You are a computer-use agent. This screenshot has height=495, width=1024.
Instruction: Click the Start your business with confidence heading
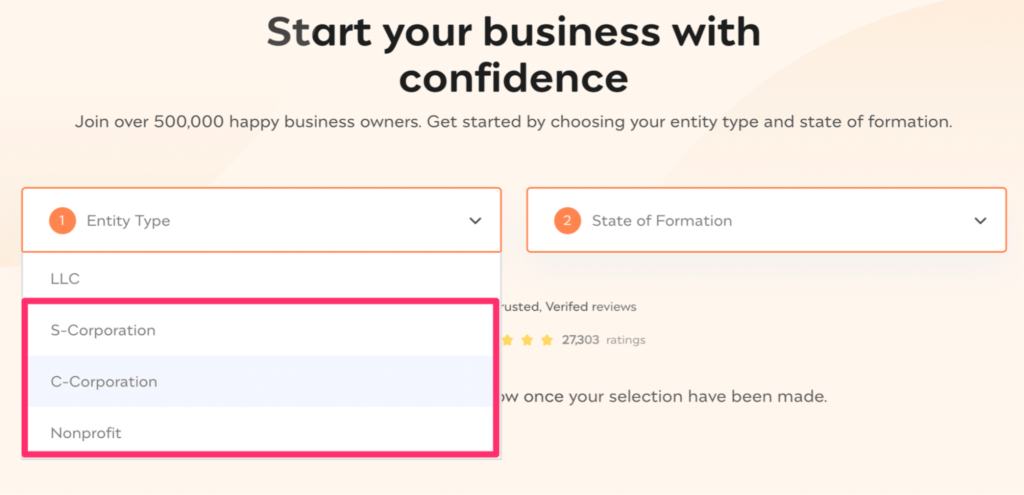point(513,54)
